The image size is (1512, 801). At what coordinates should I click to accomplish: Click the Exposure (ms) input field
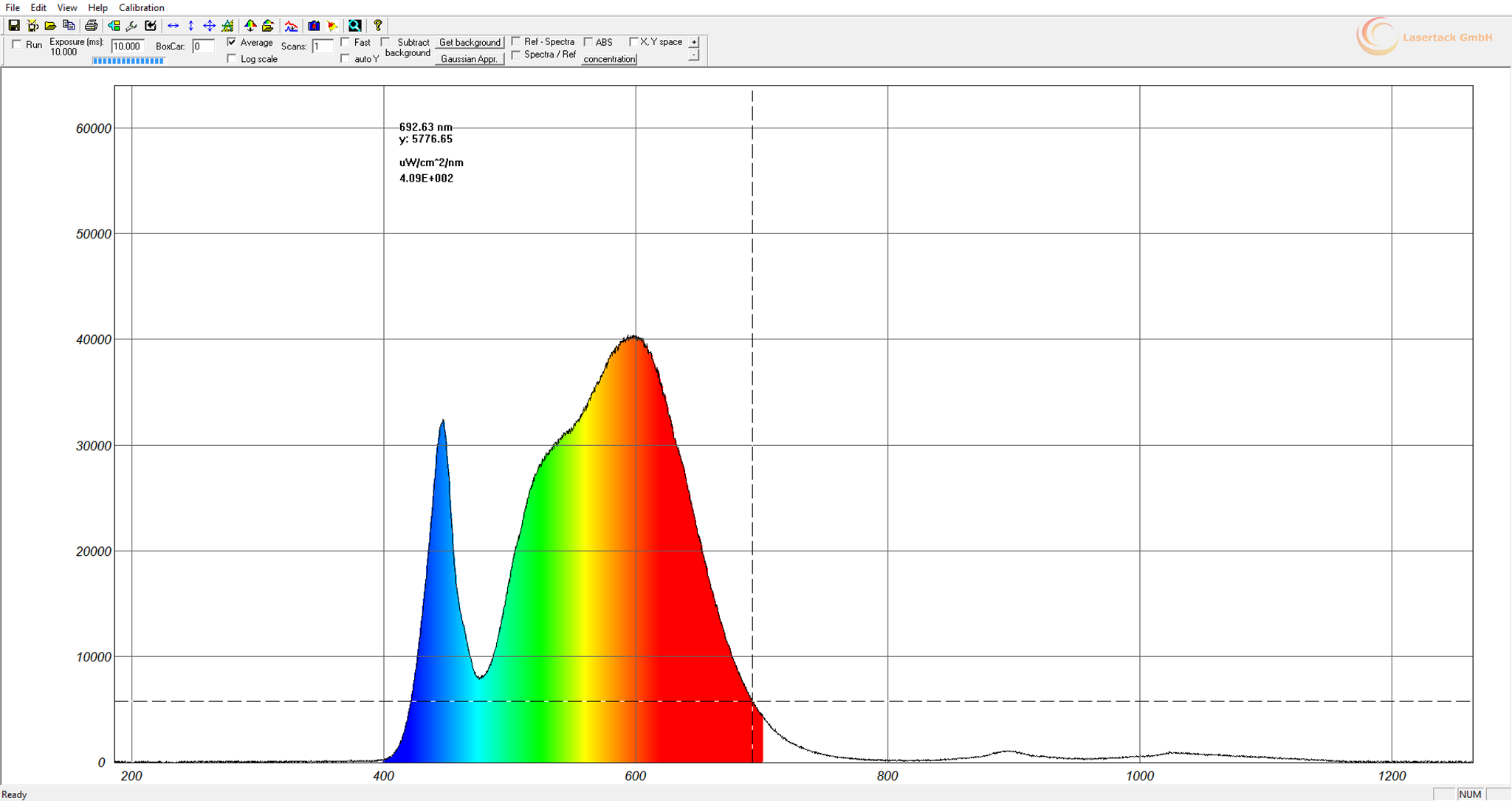(x=127, y=47)
